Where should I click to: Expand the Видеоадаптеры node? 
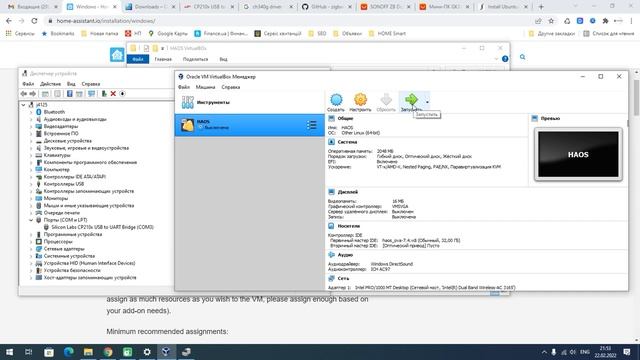pos(31,126)
